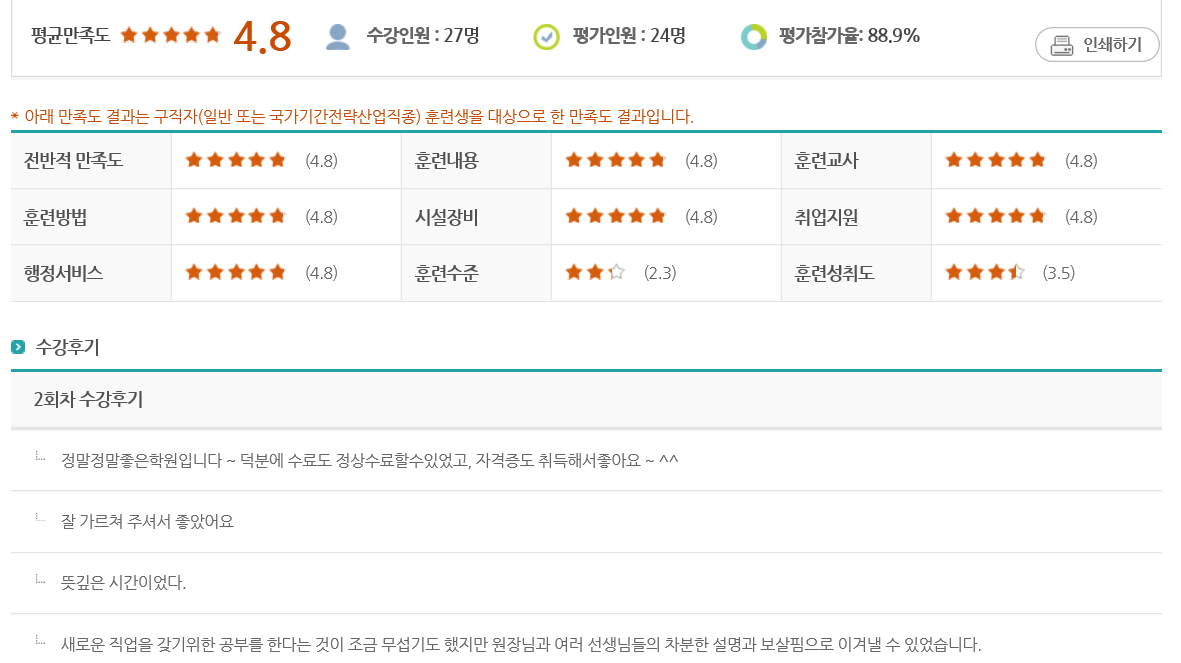This screenshot has width=1181, height=663.
Task: Click the donut chart icon beside 평가참가율
Action: coord(753,37)
